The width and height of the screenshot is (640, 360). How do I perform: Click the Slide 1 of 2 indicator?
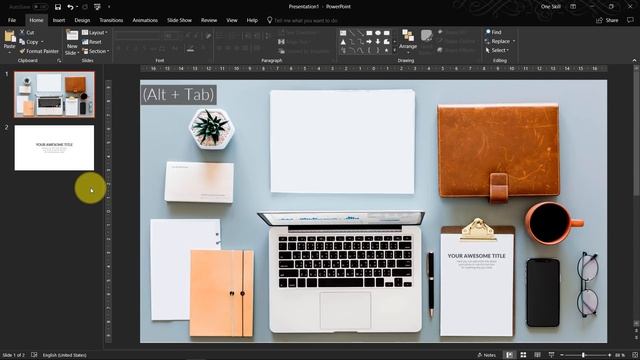pyautogui.click(x=13, y=355)
